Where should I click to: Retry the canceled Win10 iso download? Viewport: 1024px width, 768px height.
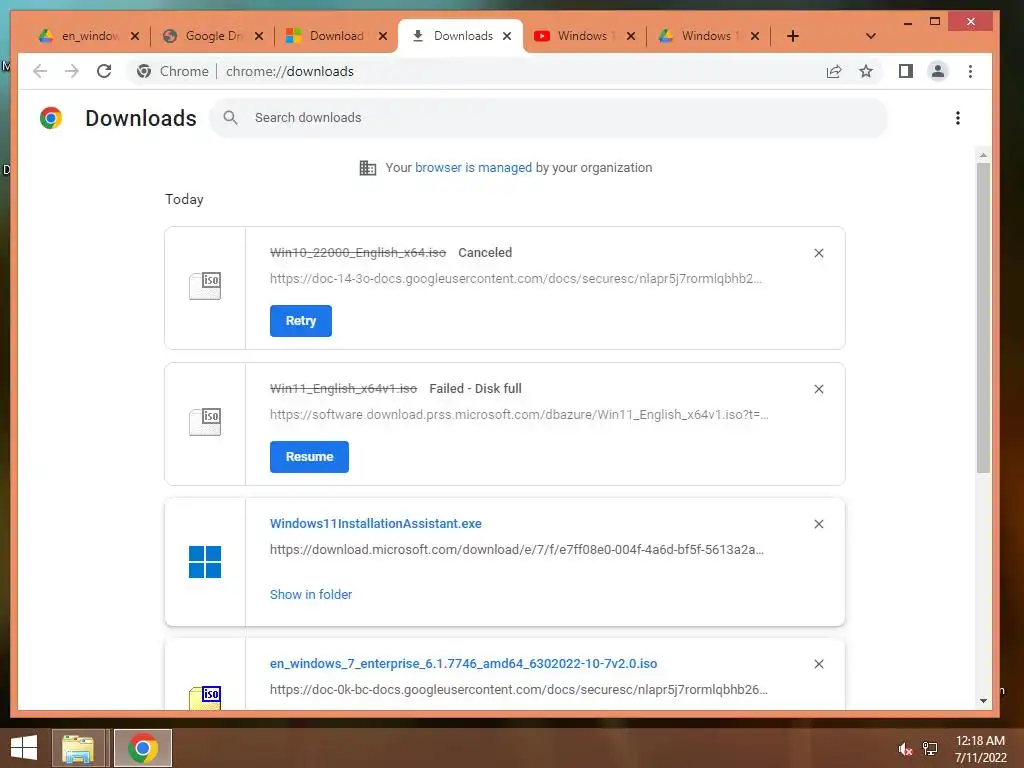tap(301, 321)
